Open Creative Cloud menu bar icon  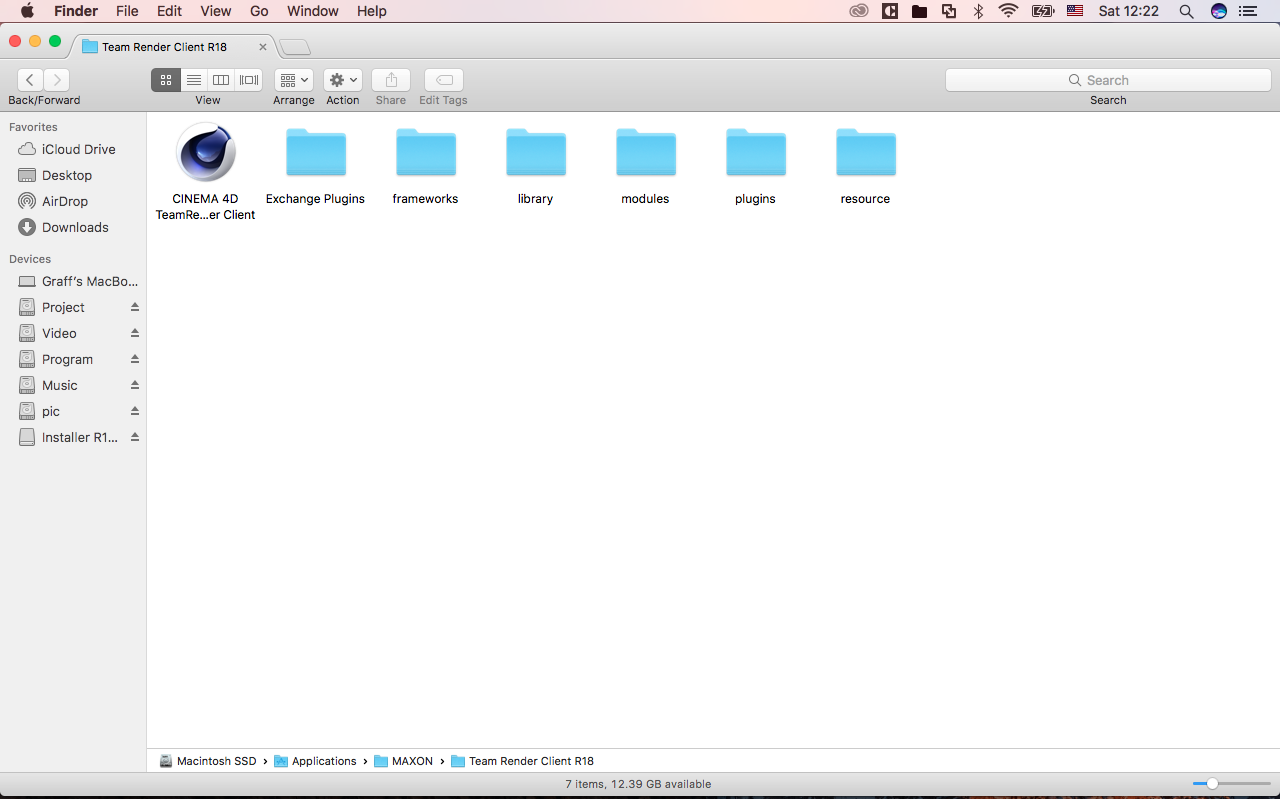859,11
